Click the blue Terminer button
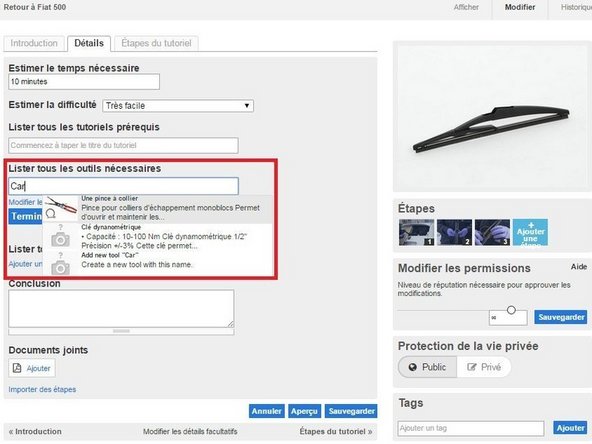 tap(26, 216)
